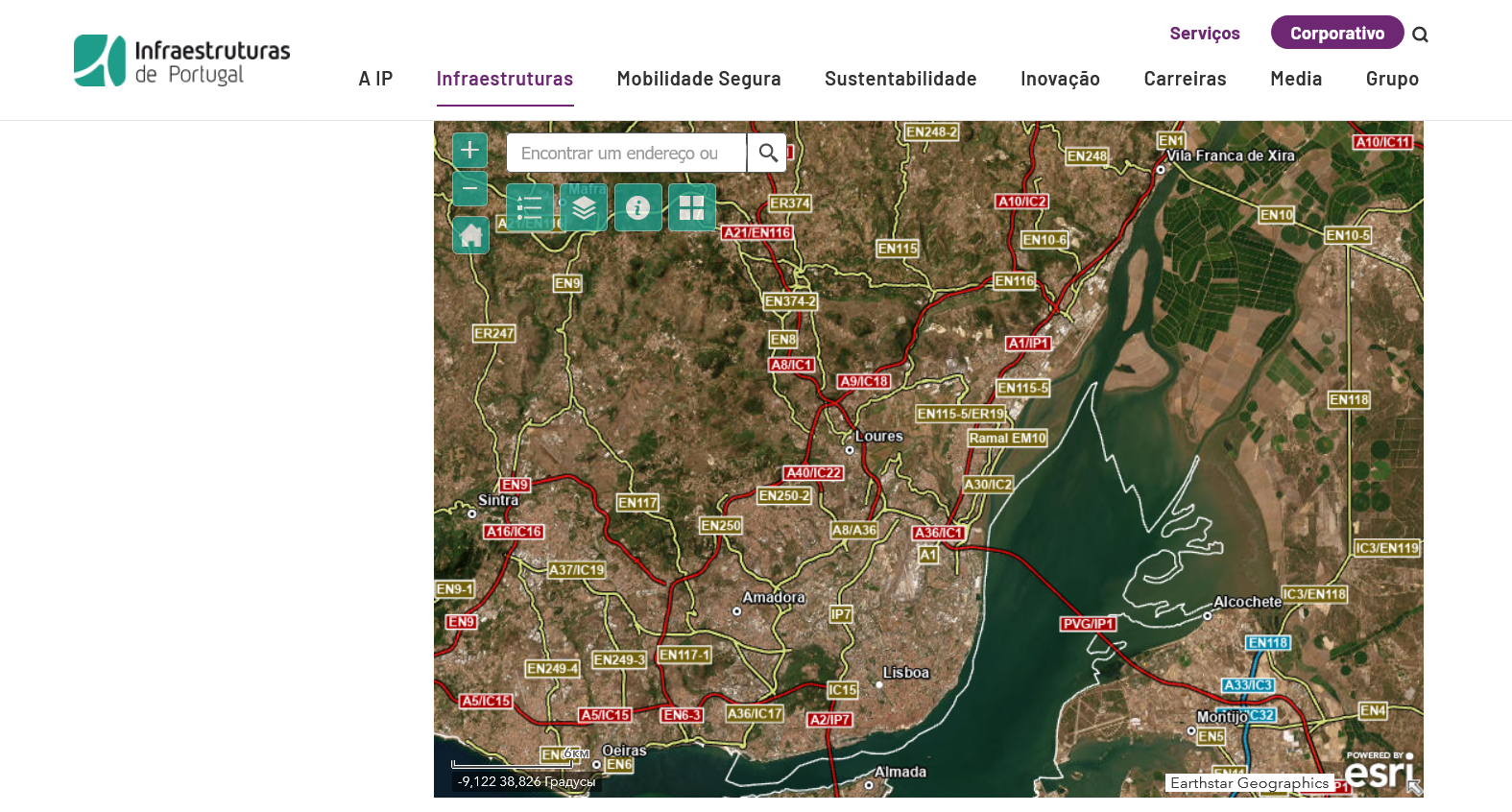Click the EN117 road label

point(637,502)
